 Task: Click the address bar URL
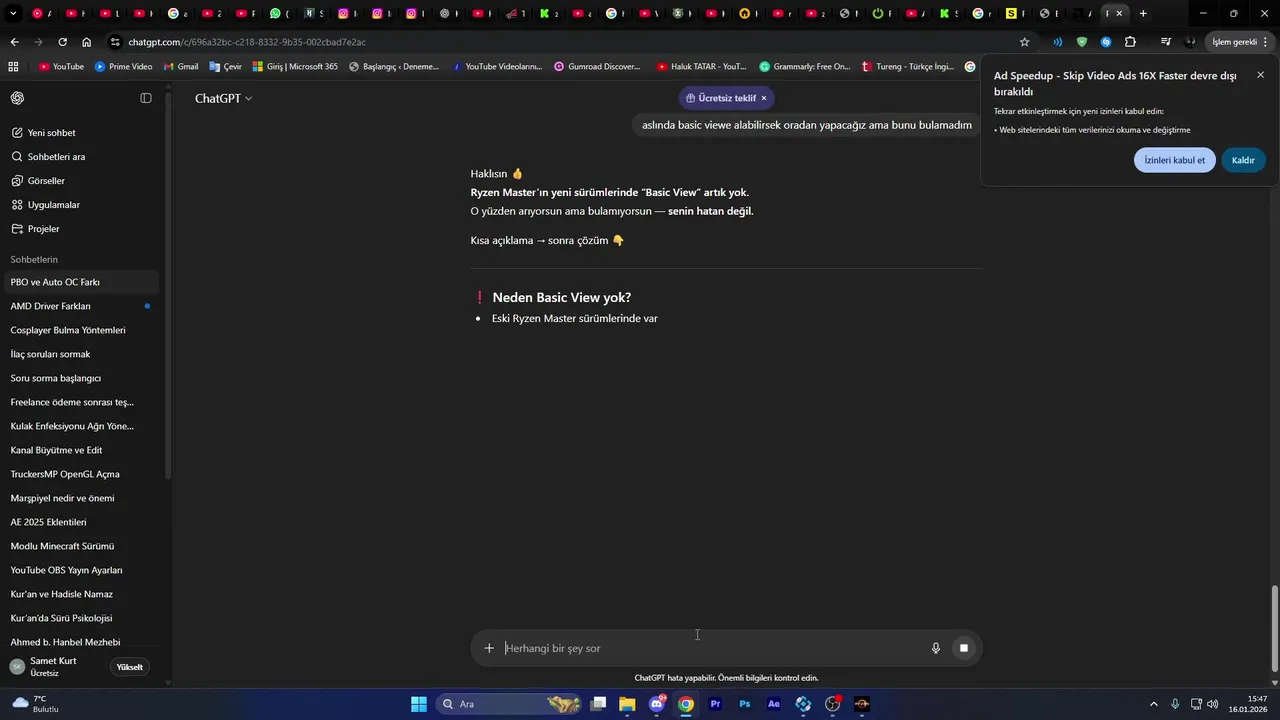pos(246,42)
